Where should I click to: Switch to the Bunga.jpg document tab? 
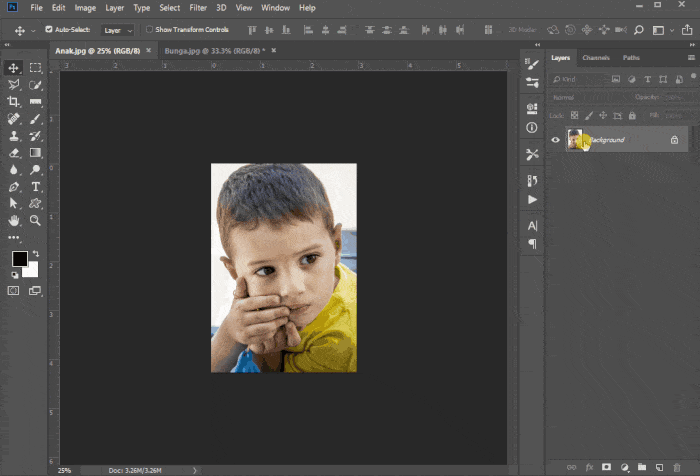215,51
